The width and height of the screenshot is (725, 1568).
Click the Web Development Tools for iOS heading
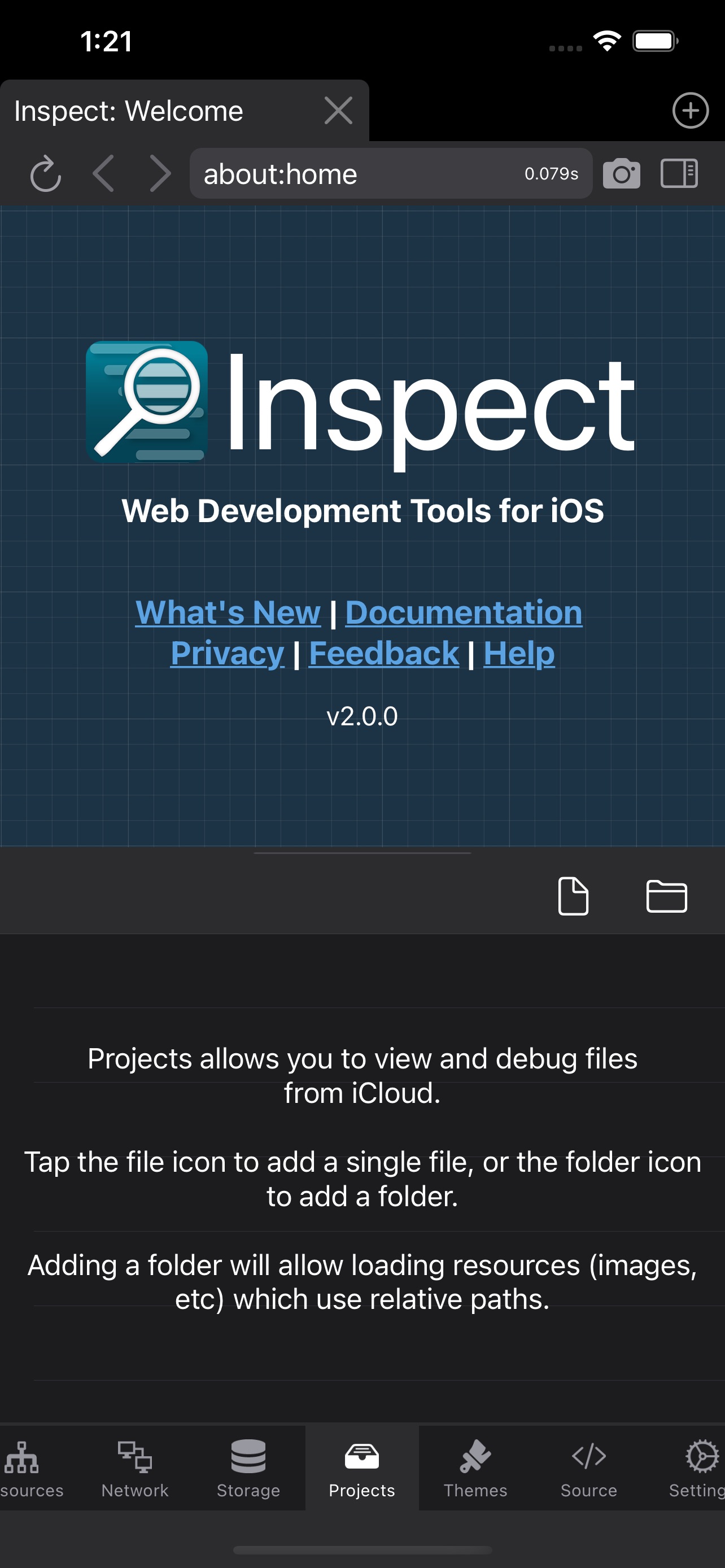pyautogui.click(x=363, y=510)
